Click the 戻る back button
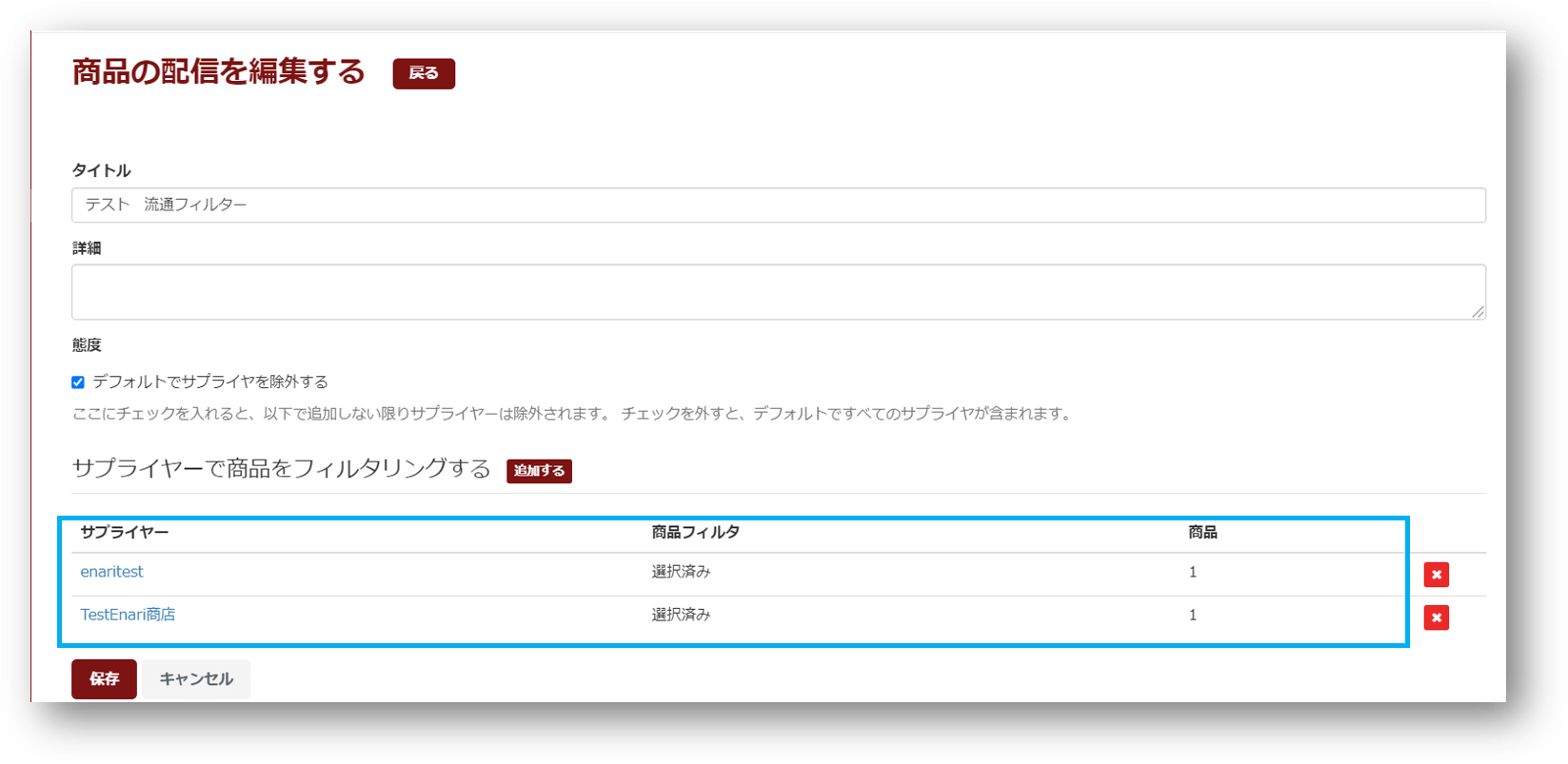1568x764 pixels. (424, 73)
